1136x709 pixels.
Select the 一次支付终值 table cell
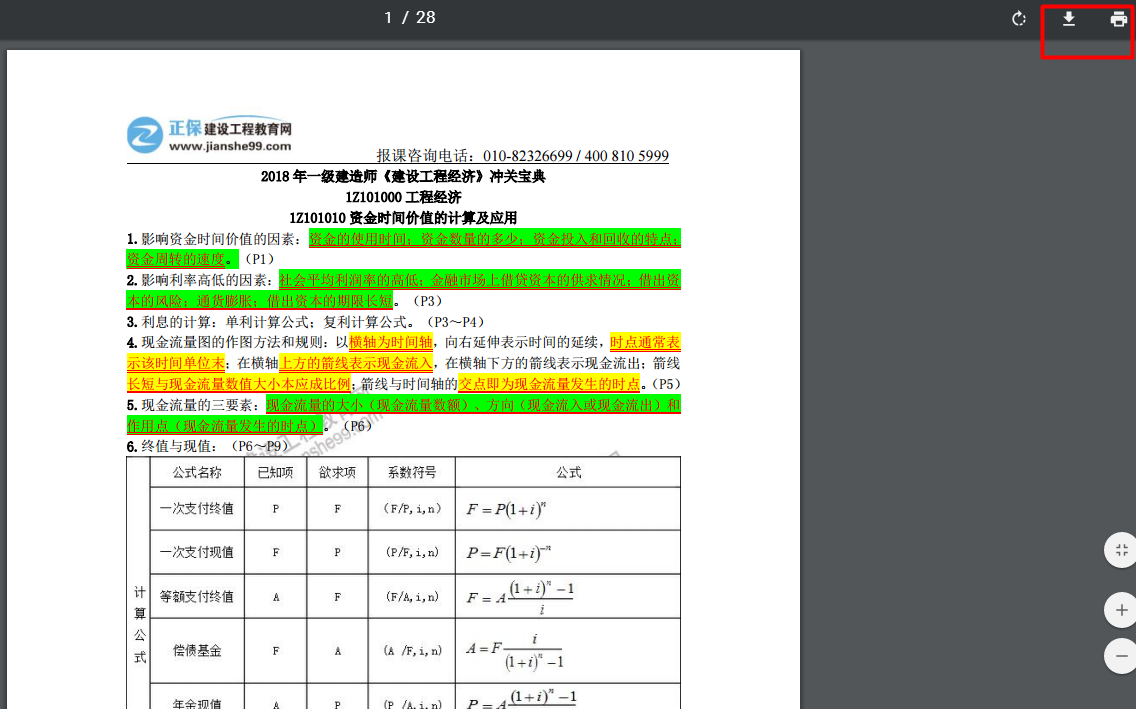pos(197,508)
